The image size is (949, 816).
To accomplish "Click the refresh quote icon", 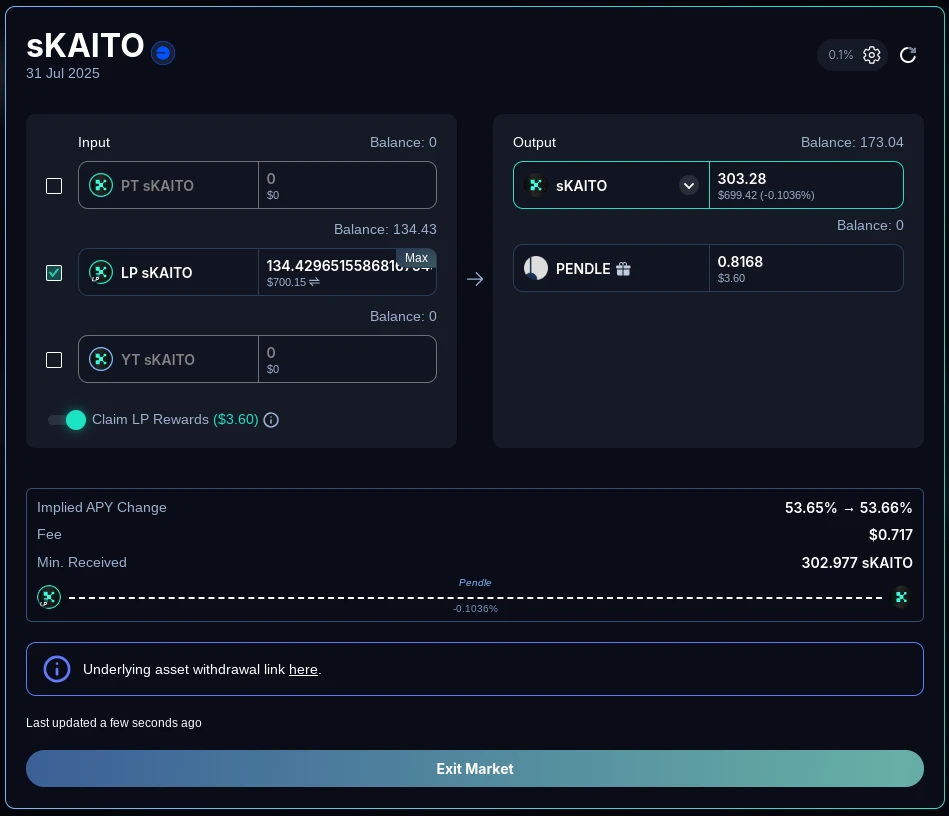I will coord(907,55).
